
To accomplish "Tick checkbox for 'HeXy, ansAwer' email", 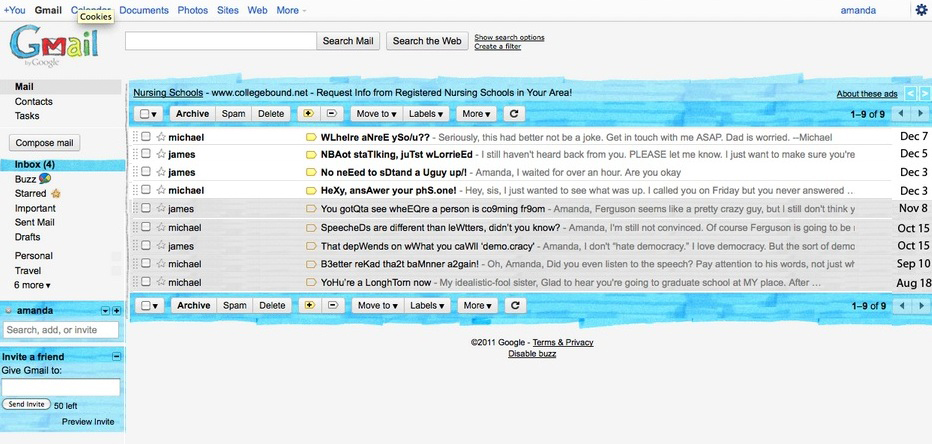I will (x=146, y=190).
